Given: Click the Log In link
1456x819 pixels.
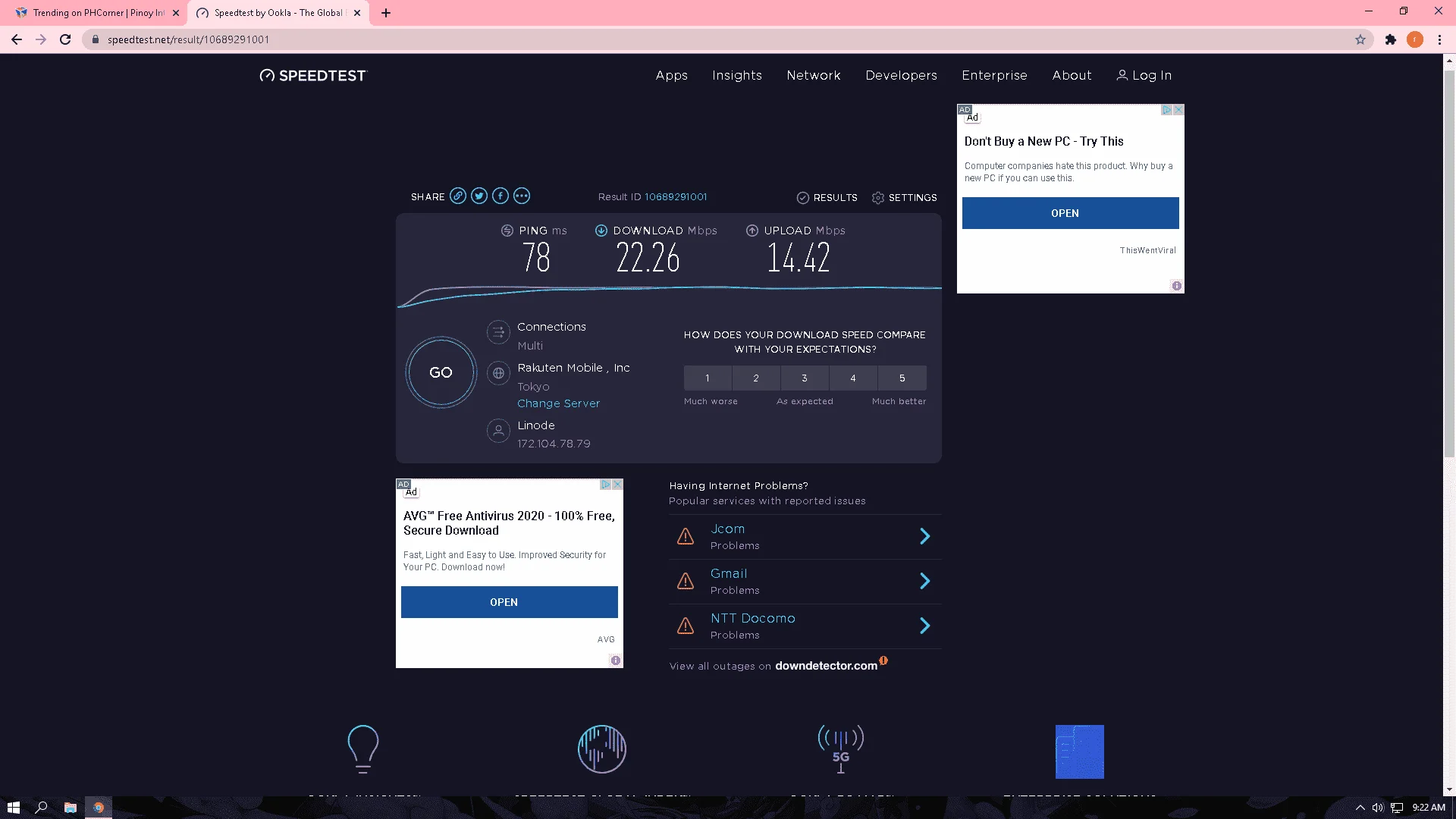Looking at the screenshot, I should (1144, 75).
